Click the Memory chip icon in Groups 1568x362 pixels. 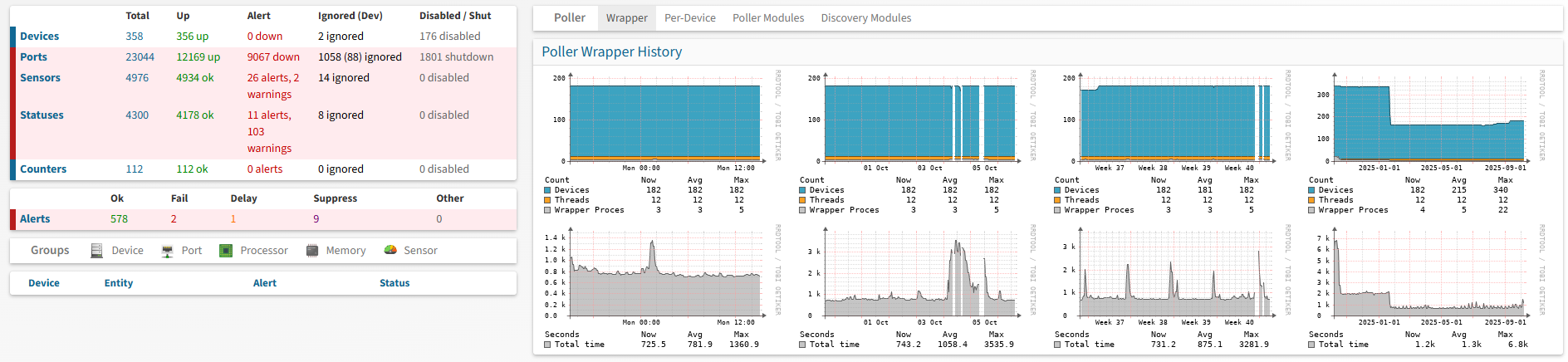coord(312,251)
